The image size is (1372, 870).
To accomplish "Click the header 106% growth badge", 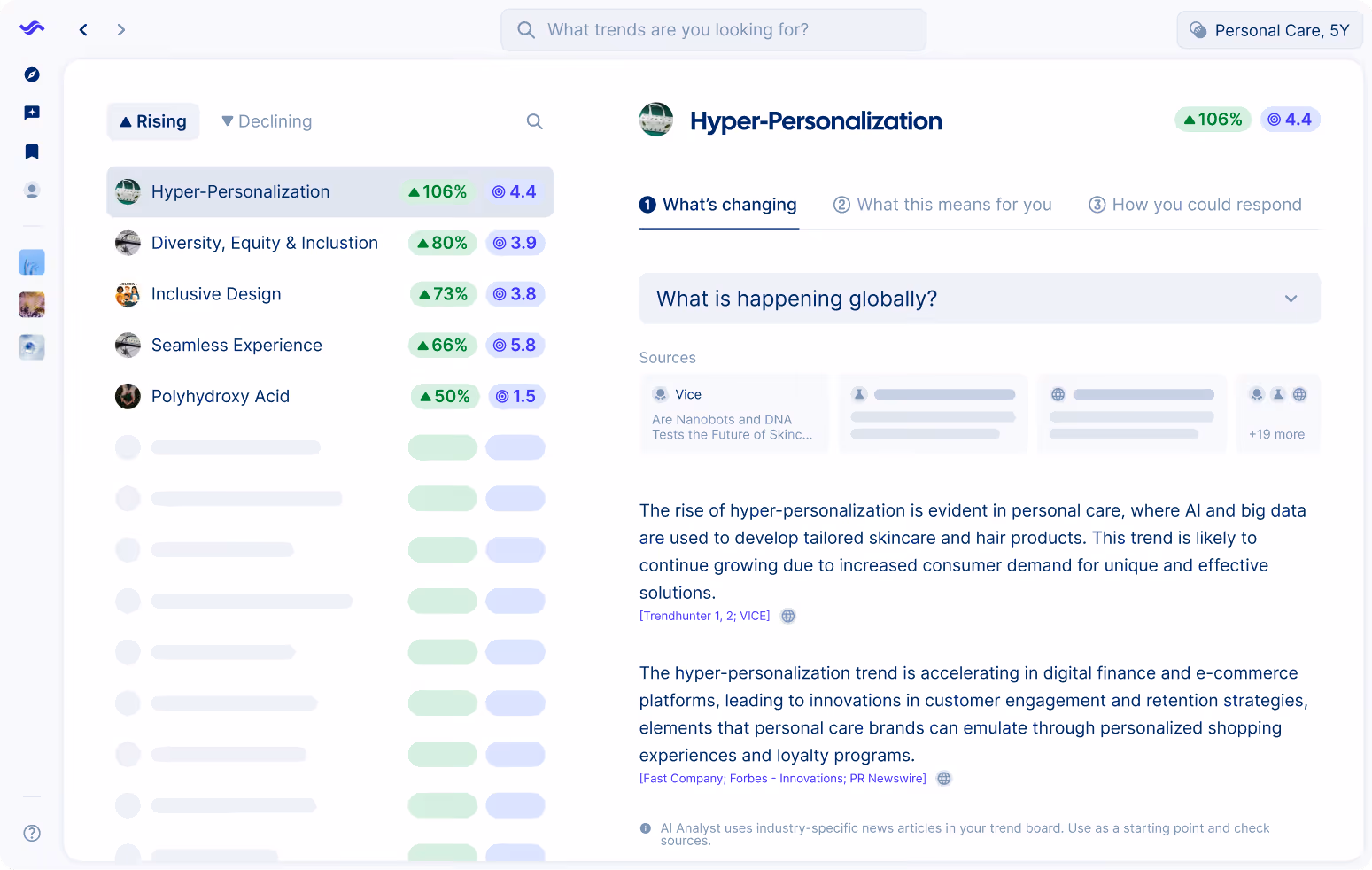I will tap(1213, 120).
